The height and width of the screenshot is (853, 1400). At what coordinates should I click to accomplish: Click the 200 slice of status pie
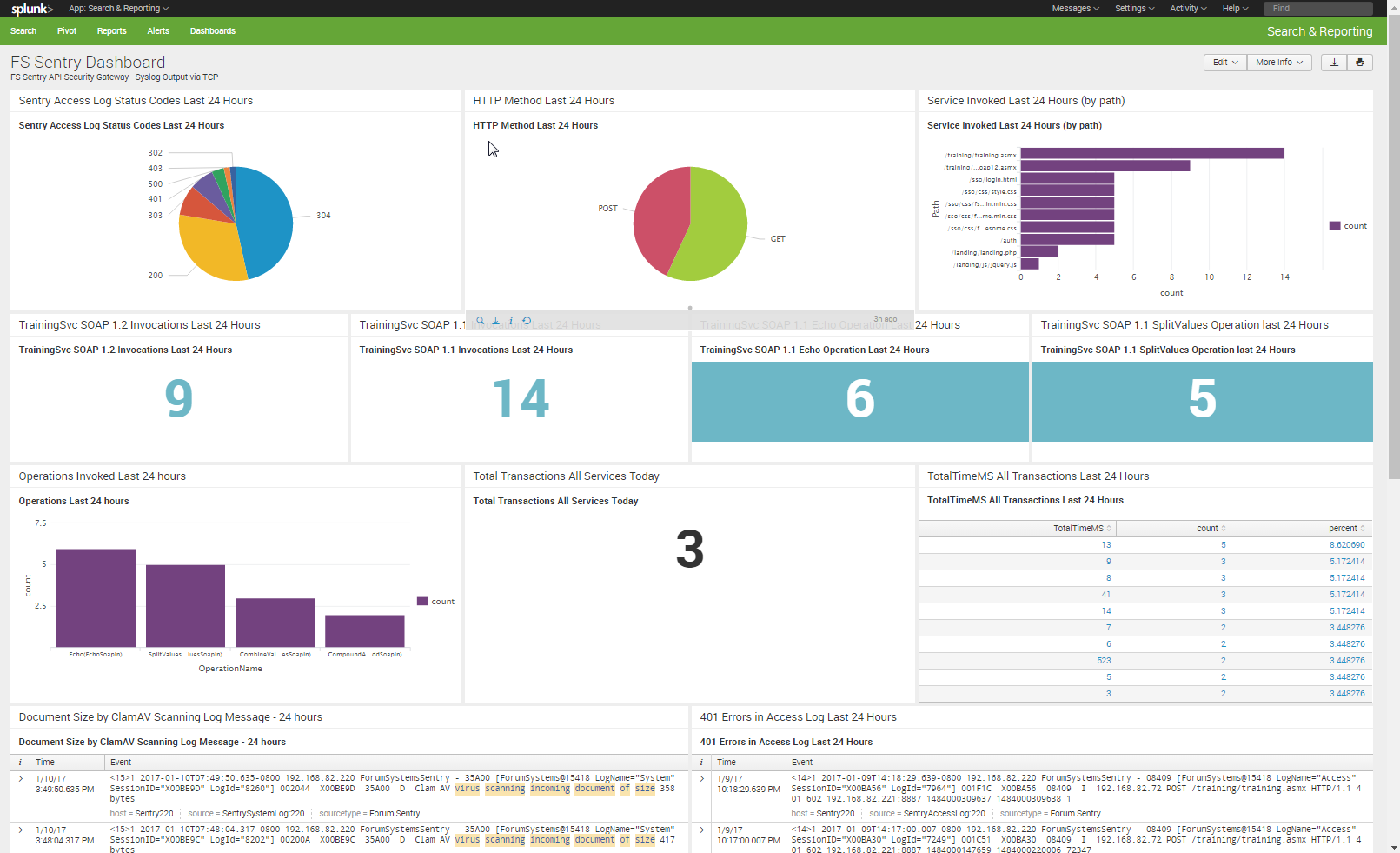point(209,248)
